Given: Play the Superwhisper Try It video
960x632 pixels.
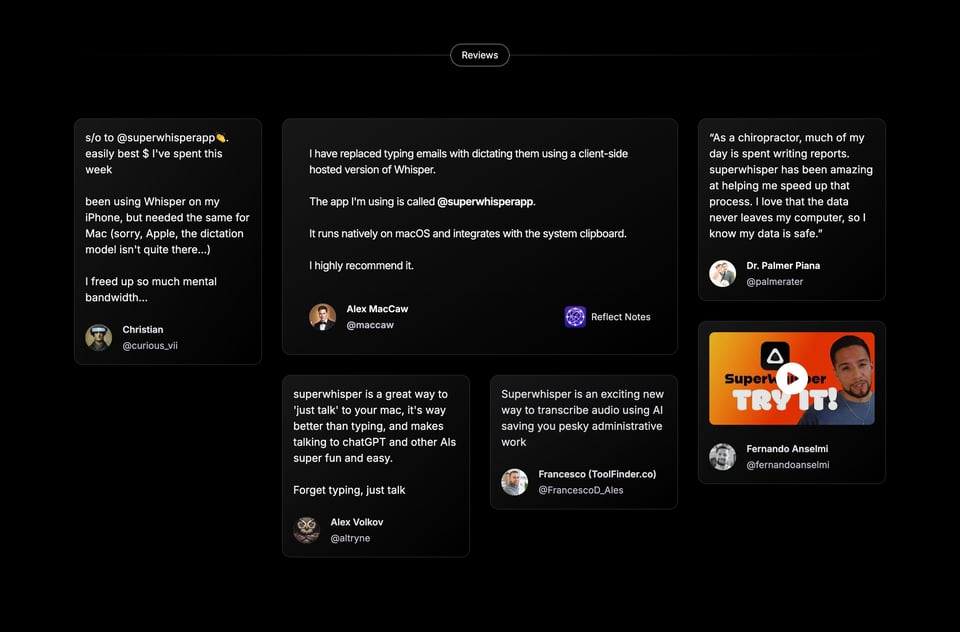Looking at the screenshot, I should pos(792,378).
